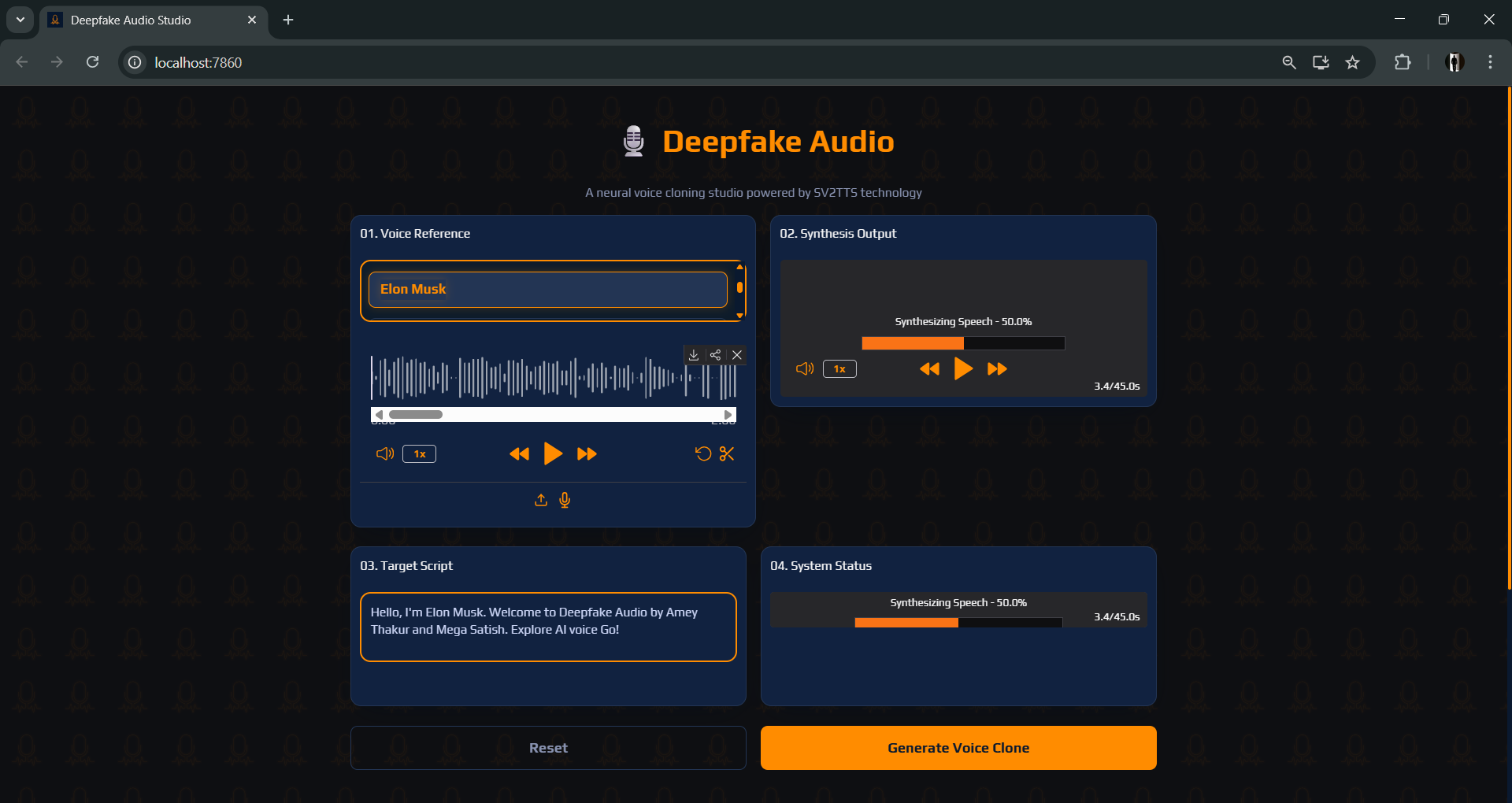Open the Elon Musk voice dropdown
The width and height of the screenshot is (1512, 803).
pyautogui.click(x=548, y=290)
